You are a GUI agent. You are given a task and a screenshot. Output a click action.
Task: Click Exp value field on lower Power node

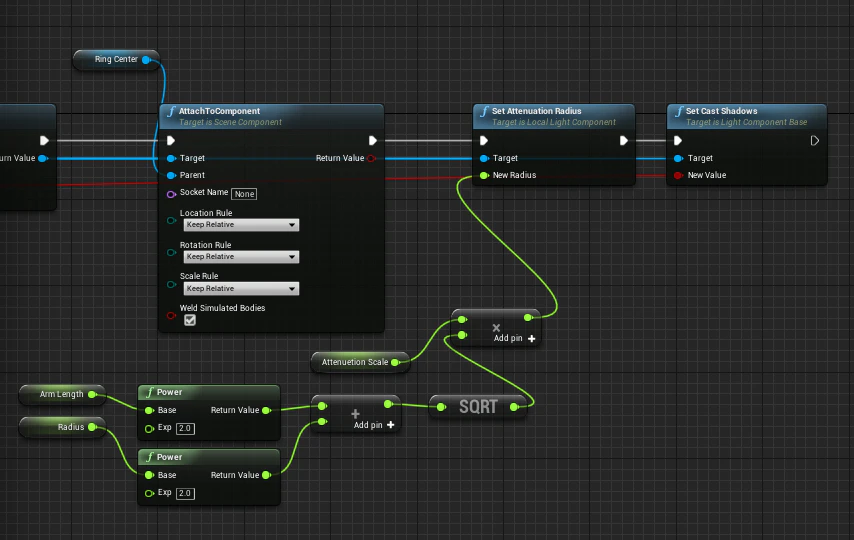click(185, 493)
